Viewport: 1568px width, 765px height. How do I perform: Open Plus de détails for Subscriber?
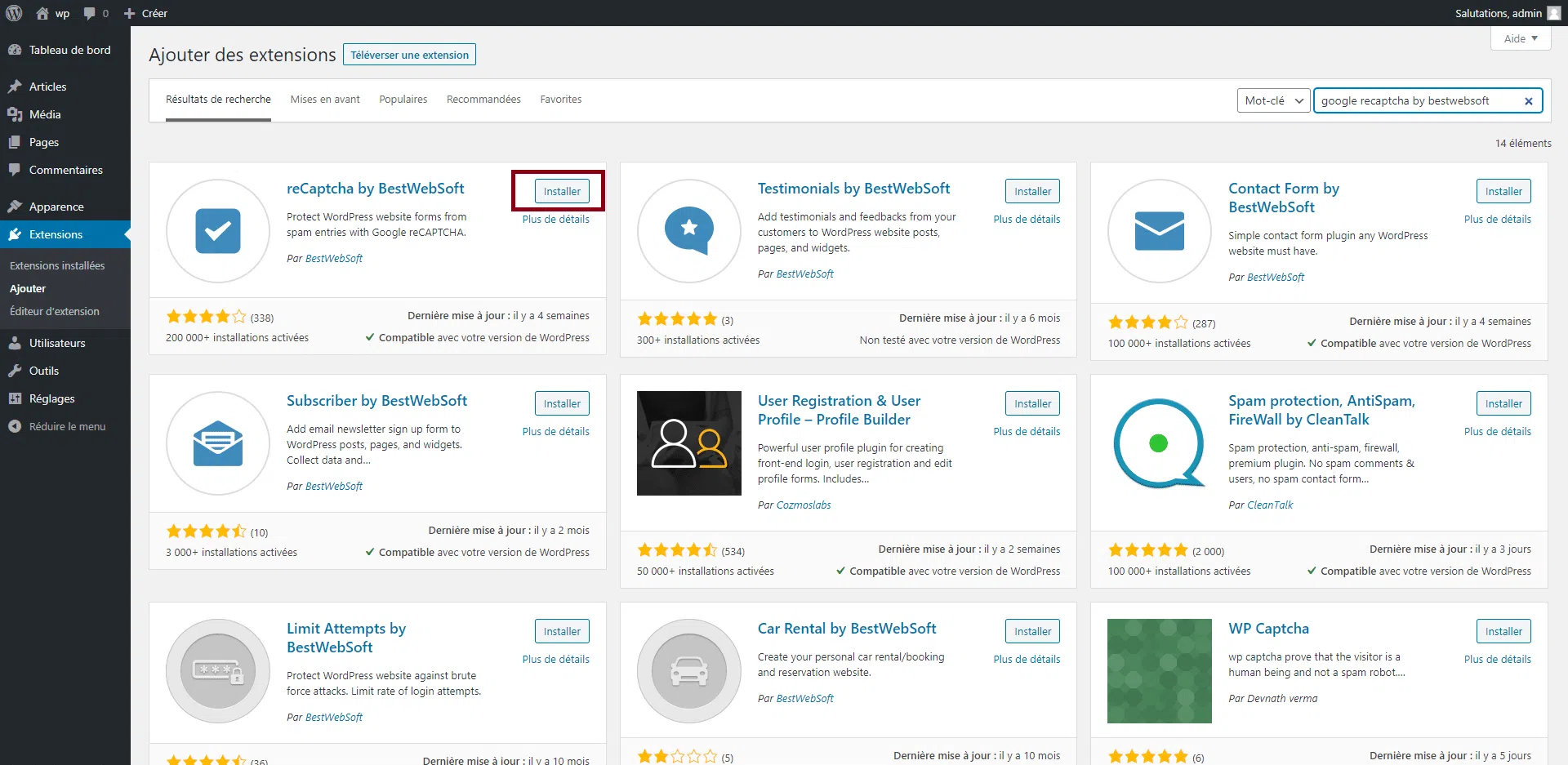point(556,432)
